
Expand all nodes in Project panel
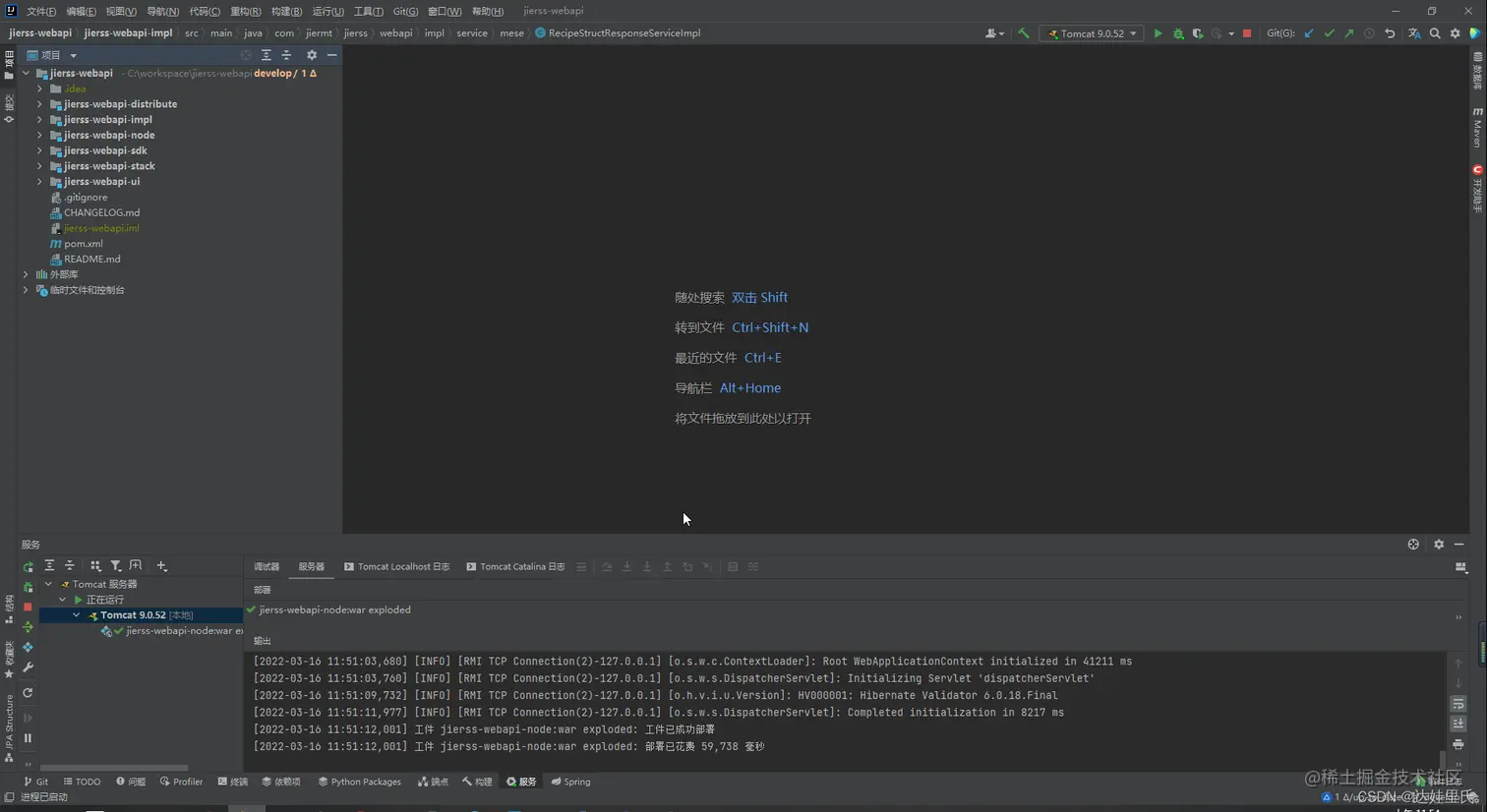point(266,55)
